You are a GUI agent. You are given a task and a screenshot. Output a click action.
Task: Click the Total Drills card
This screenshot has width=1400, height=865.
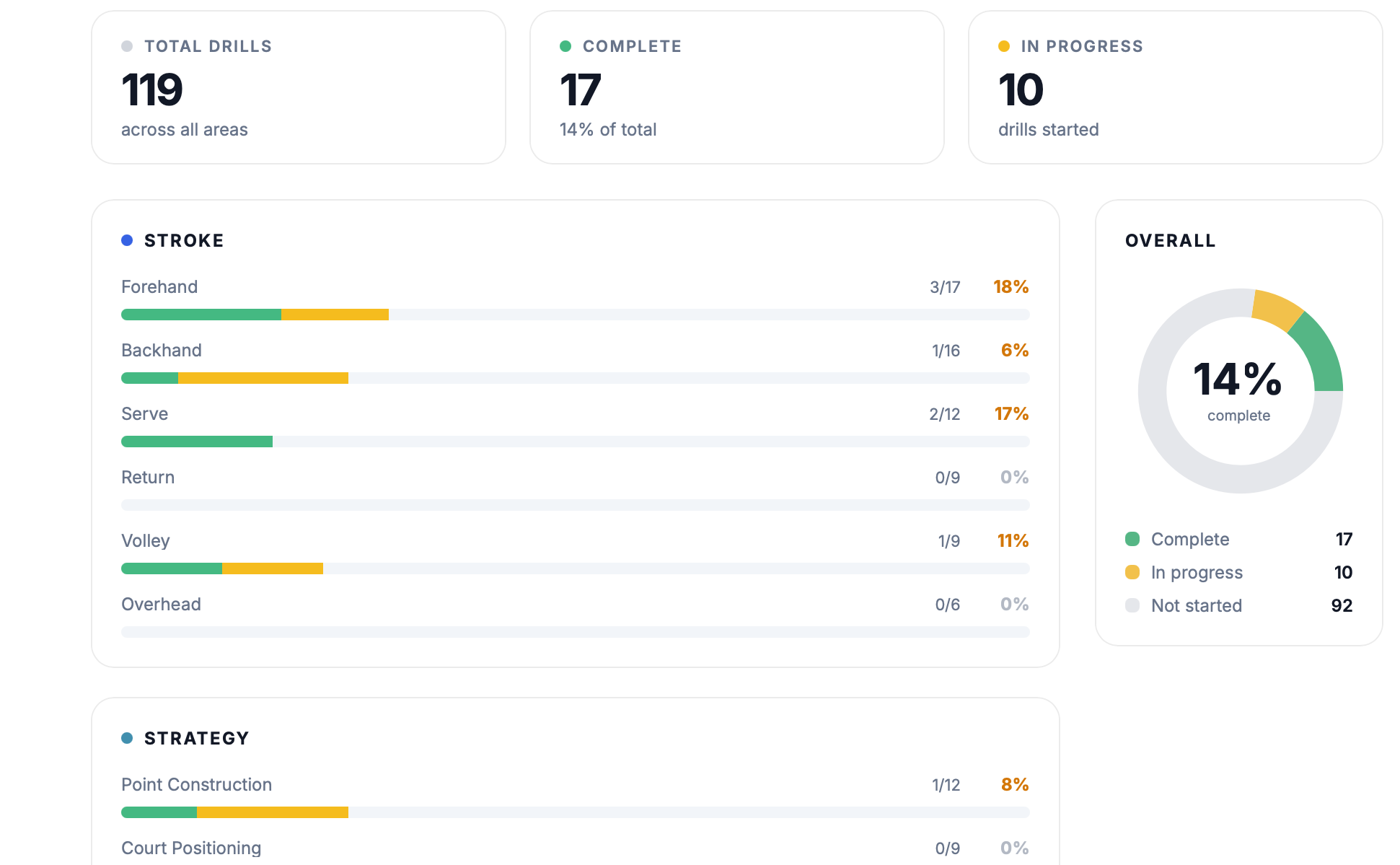click(299, 87)
